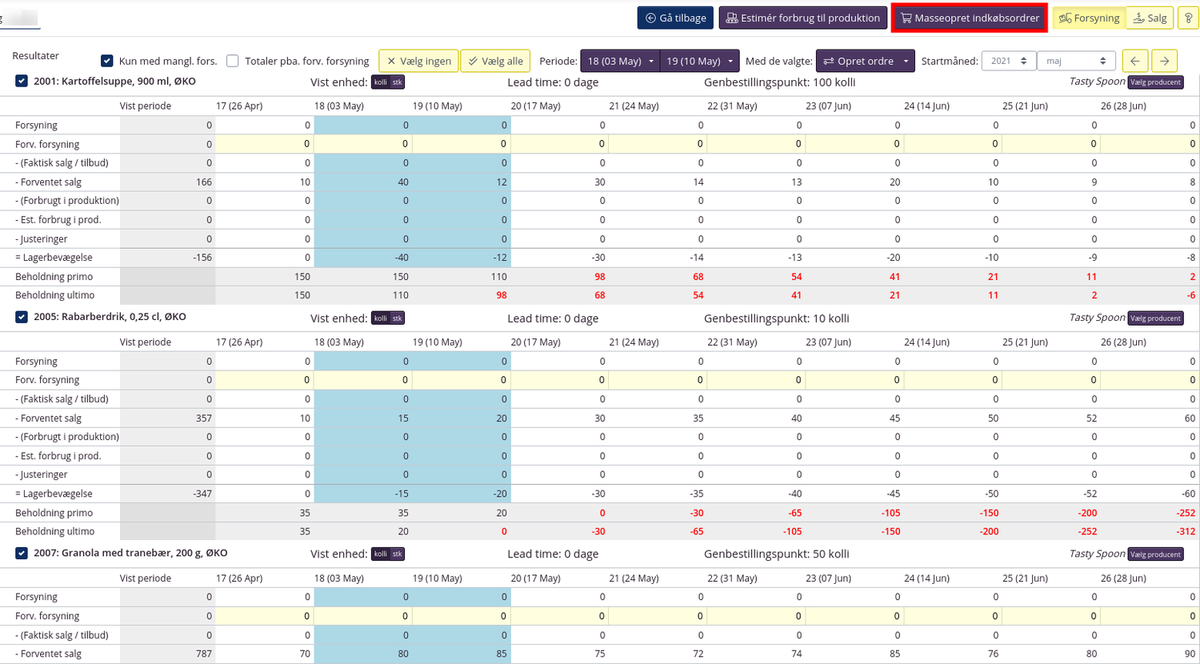
Task: Enable Totaler pba. forv. forsyning checkbox
Action: [232, 61]
